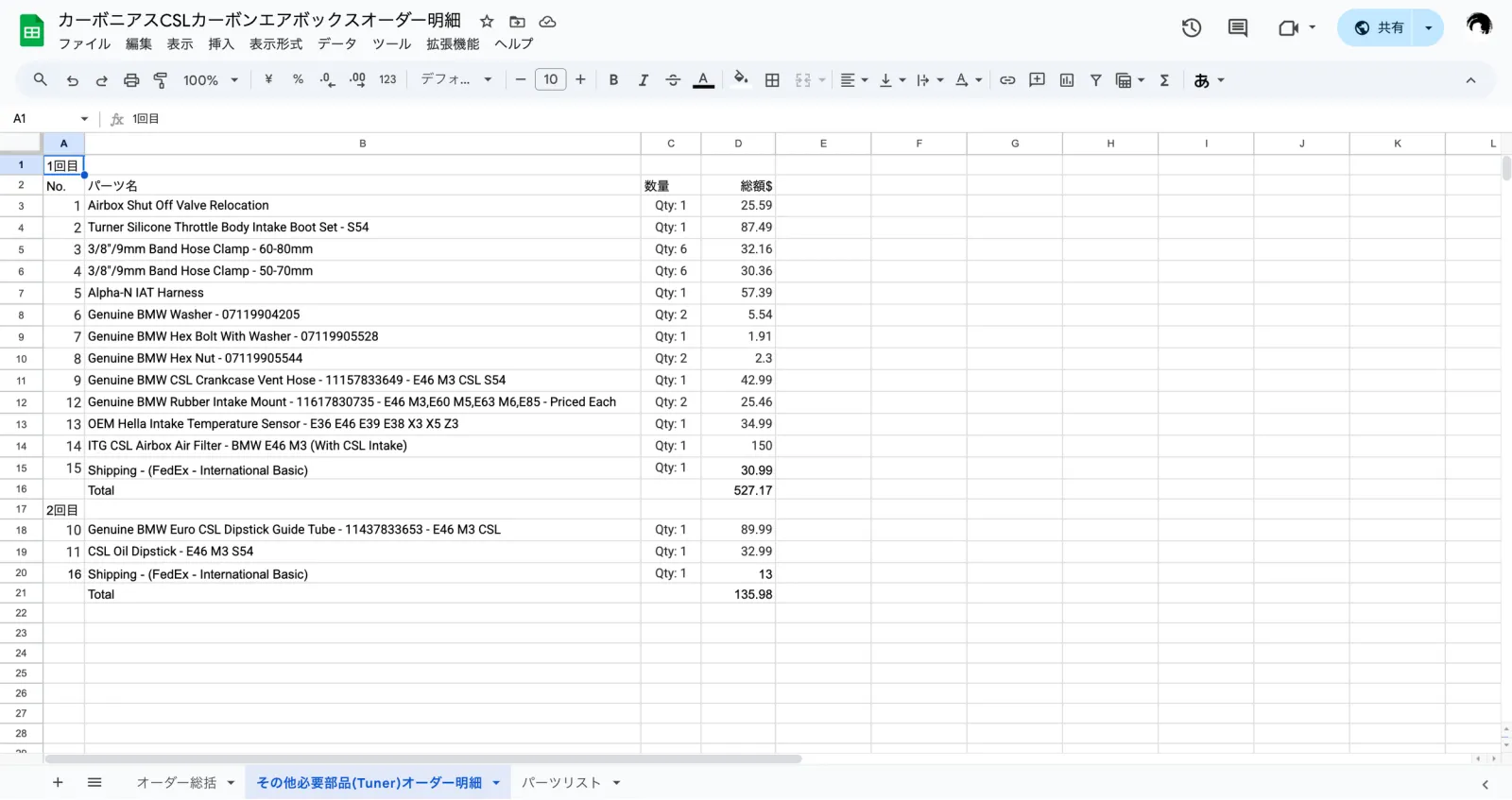Image resolution: width=1512 pixels, height=800 pixels.
Task: Apply percent format icon
Action: (x=298, y=80)
